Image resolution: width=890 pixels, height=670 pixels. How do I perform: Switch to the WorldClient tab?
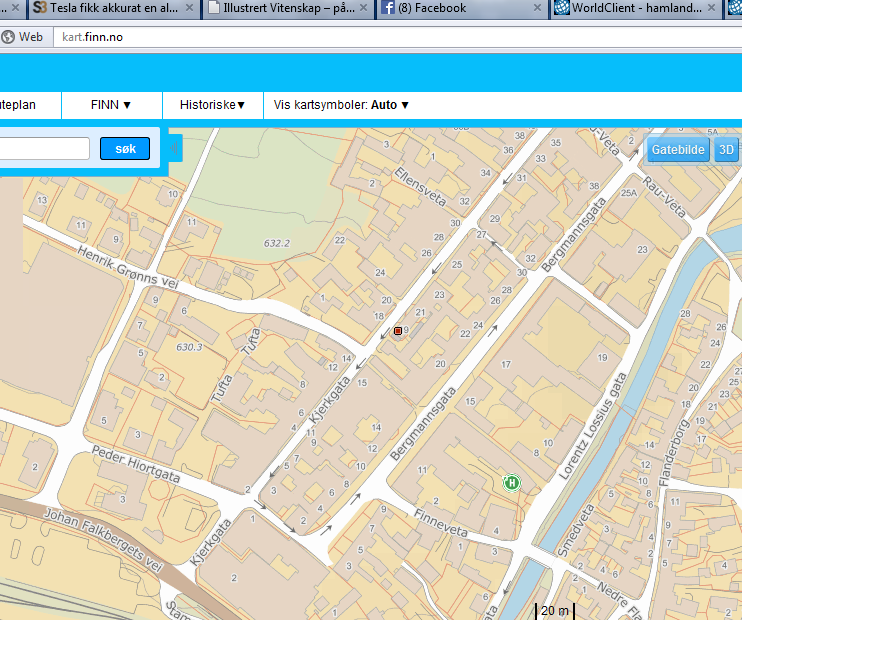(630, 8)
